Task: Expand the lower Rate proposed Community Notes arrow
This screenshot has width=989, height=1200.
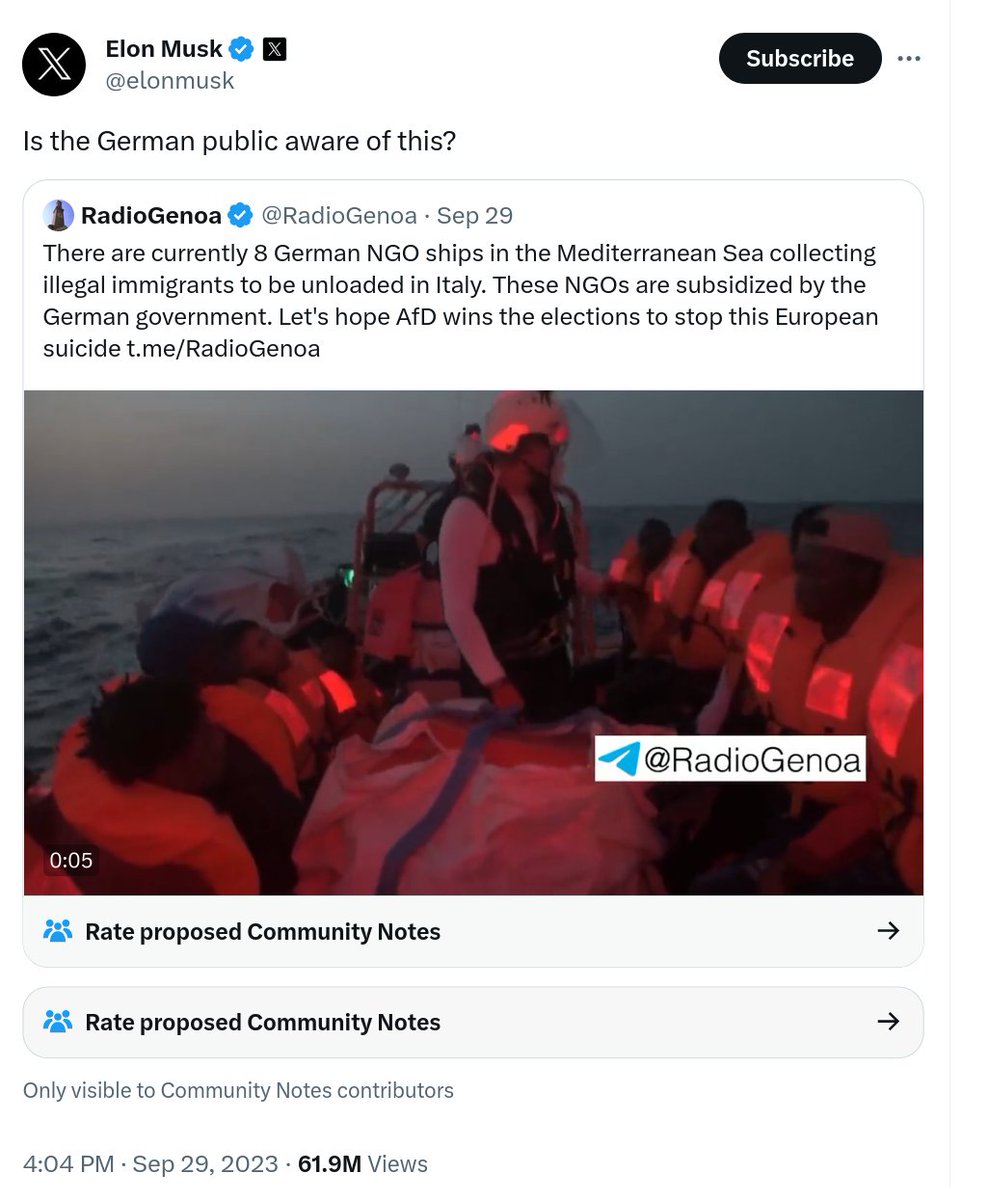Action: click(888, 1022)
